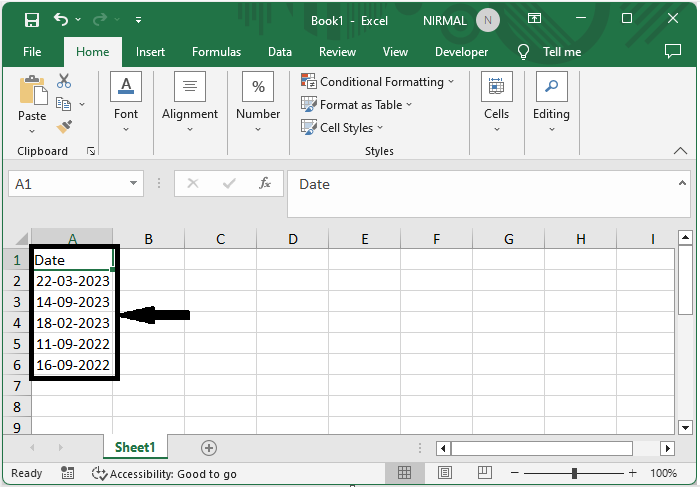
Task: Open the Insert ribbon tab
Action: (x=150, y=52)
